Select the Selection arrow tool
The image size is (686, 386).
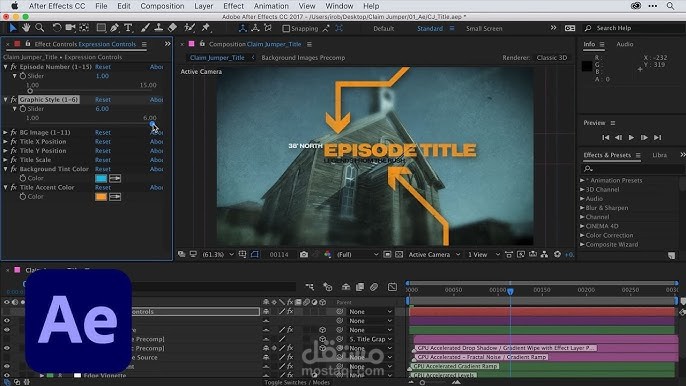(13, 28)
